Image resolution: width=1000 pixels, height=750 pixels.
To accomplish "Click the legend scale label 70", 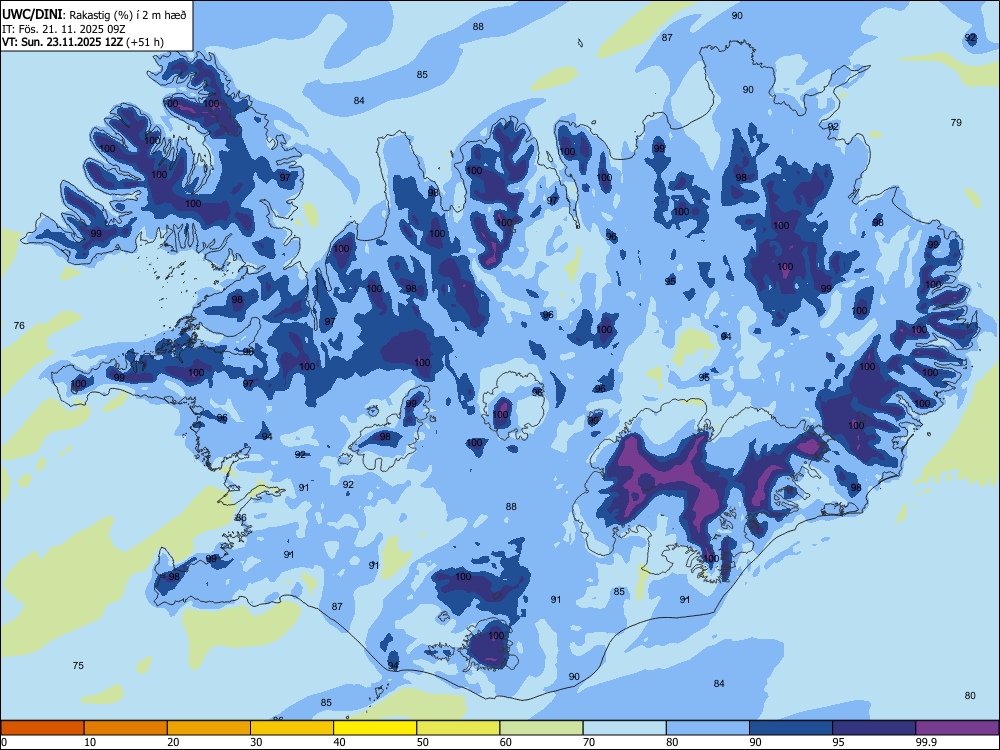I will [x=589, y=742].
